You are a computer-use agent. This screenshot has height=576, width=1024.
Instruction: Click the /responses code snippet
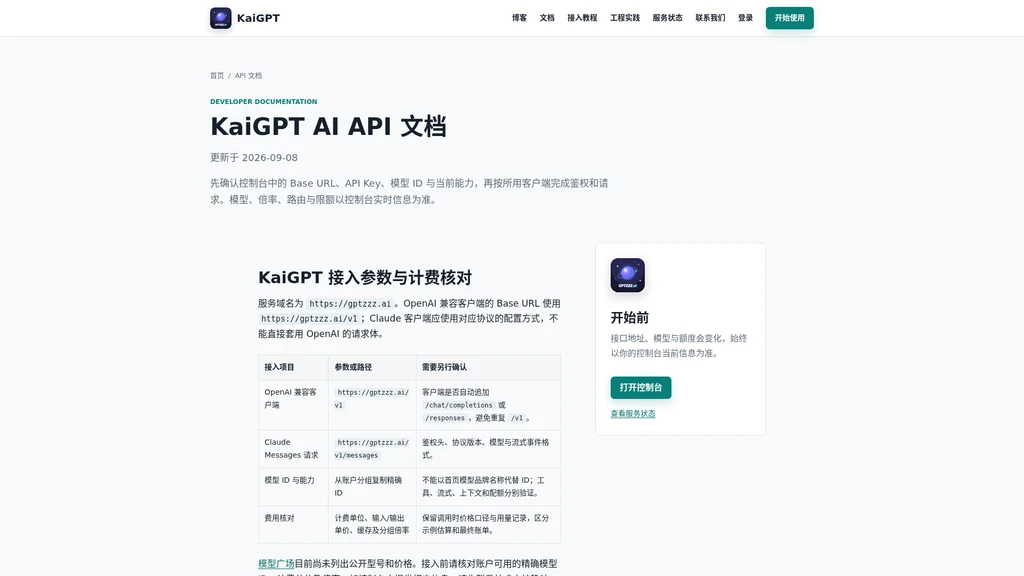coord(445,418)
